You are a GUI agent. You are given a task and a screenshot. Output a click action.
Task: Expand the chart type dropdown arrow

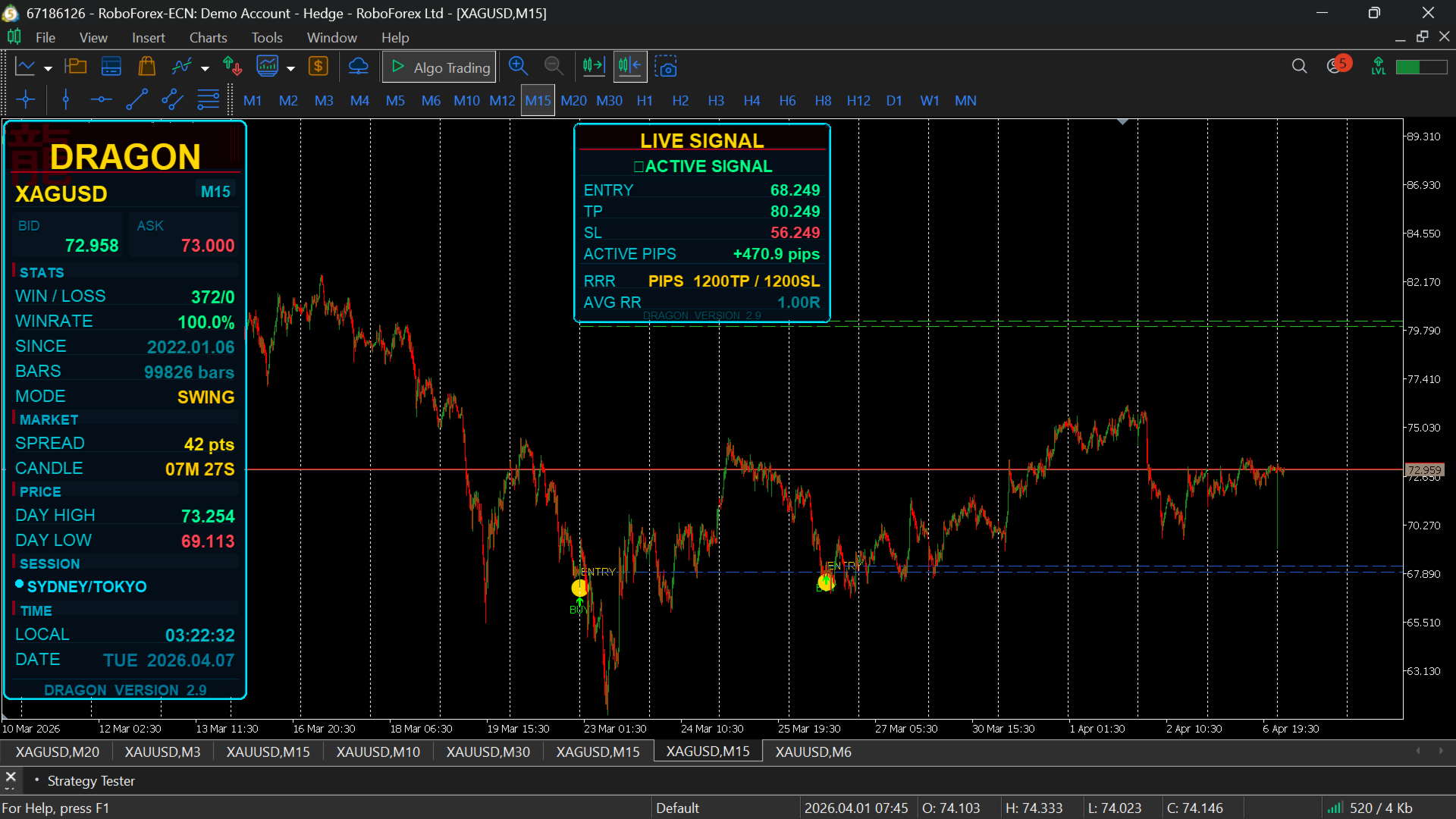click(49, 68)
